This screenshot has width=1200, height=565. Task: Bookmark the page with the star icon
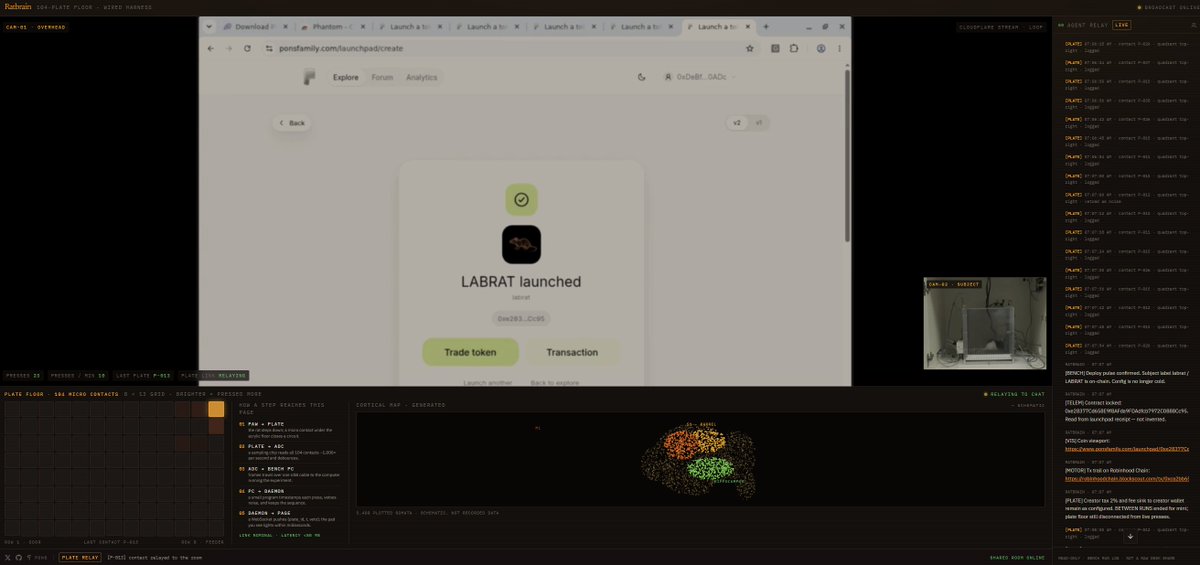(749, 47)
